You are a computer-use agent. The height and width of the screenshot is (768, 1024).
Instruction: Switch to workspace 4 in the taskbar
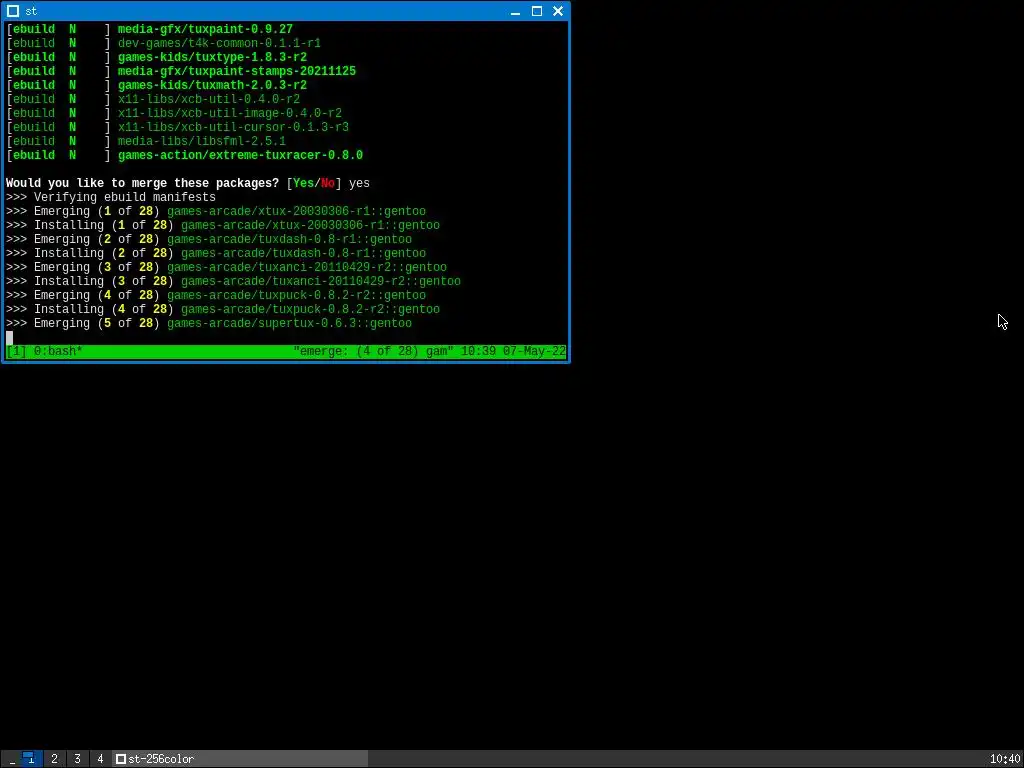100,758
